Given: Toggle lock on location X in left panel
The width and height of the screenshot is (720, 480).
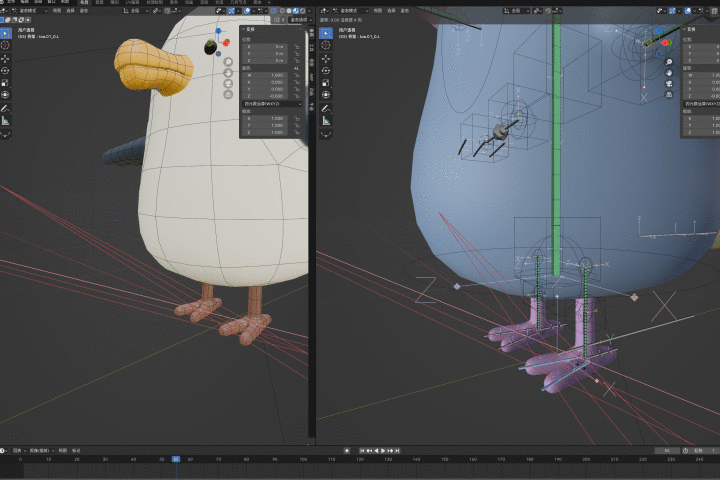Looking at the screenshot, I should [x=297, y=47].
